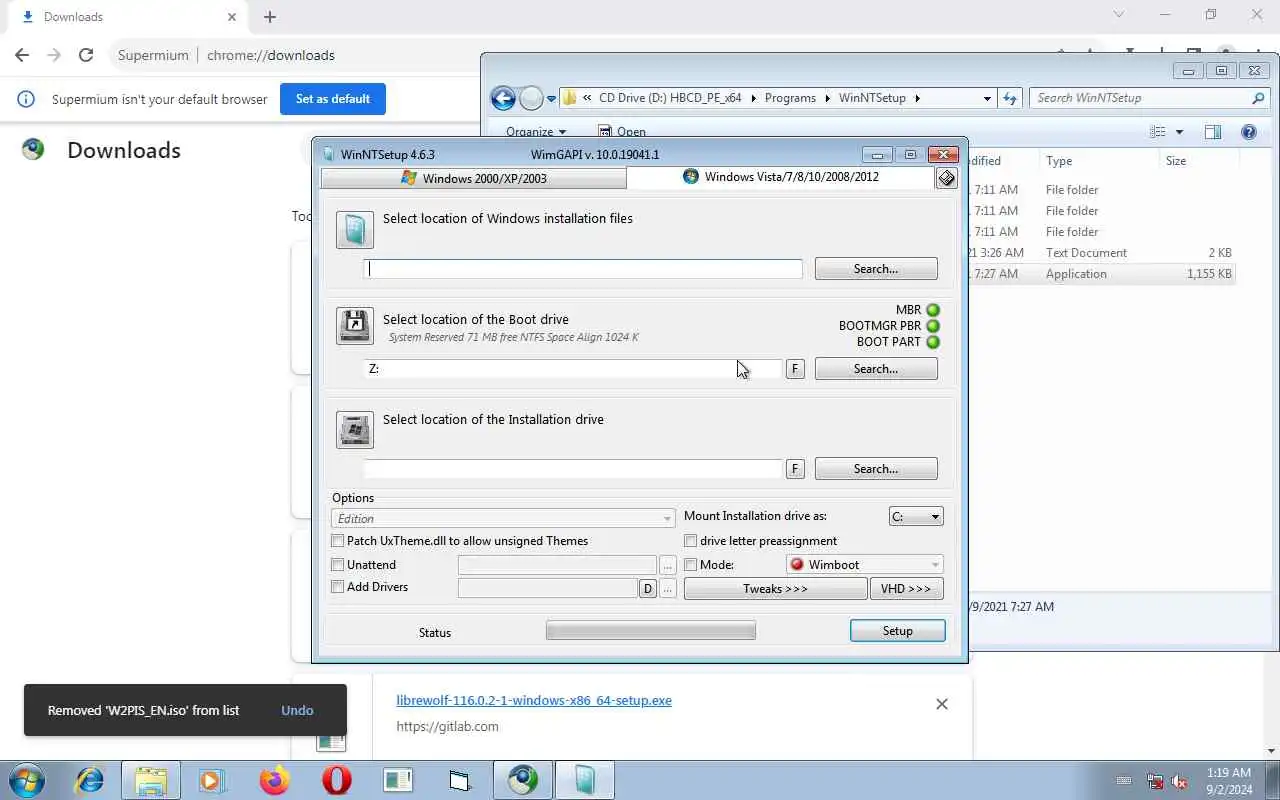Enable drive letter preassignment checkbox
Viewport: 1280px width, 800px height.
point(691,541)
